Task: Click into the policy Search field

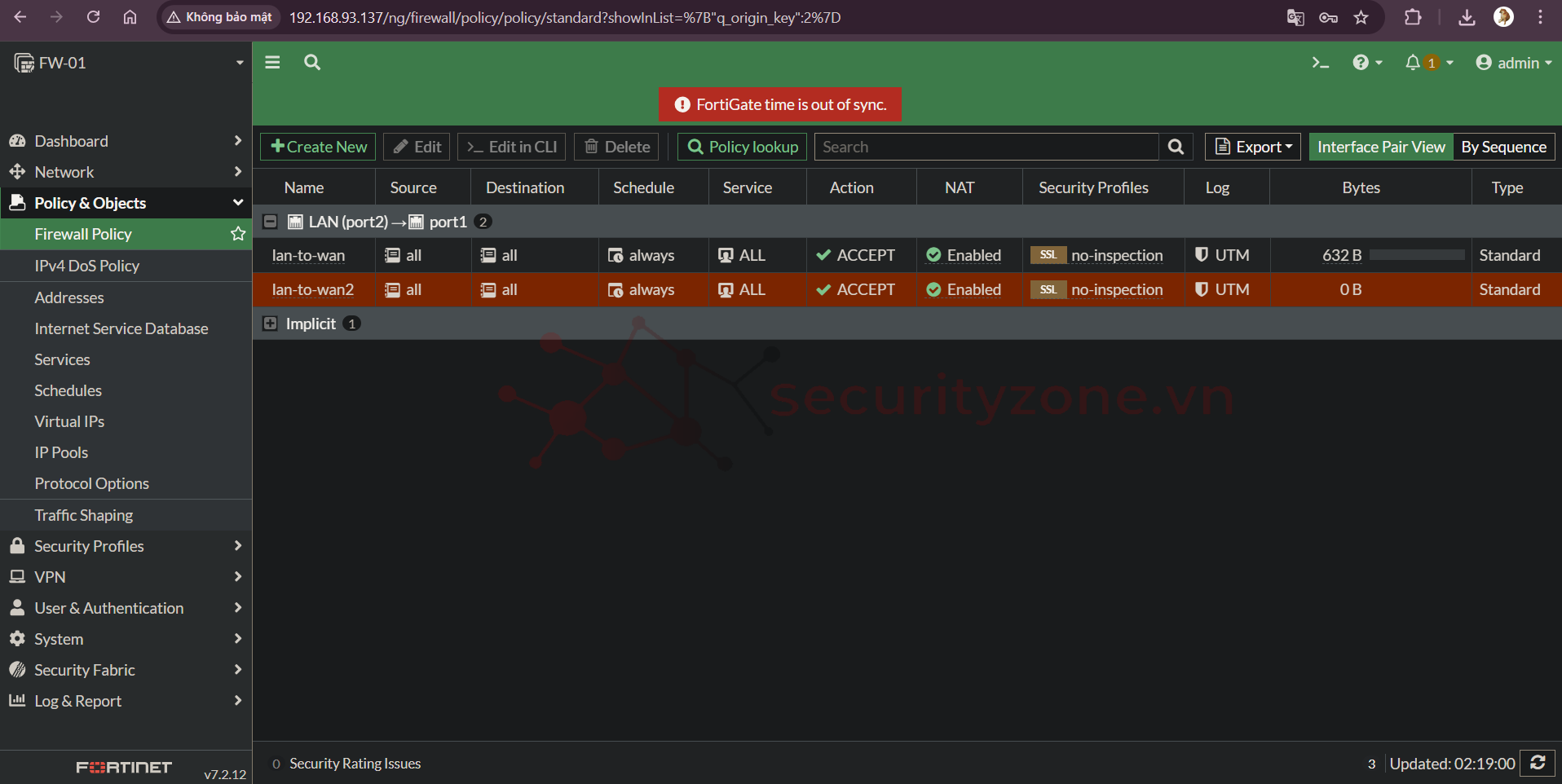Action: (986, 147)
